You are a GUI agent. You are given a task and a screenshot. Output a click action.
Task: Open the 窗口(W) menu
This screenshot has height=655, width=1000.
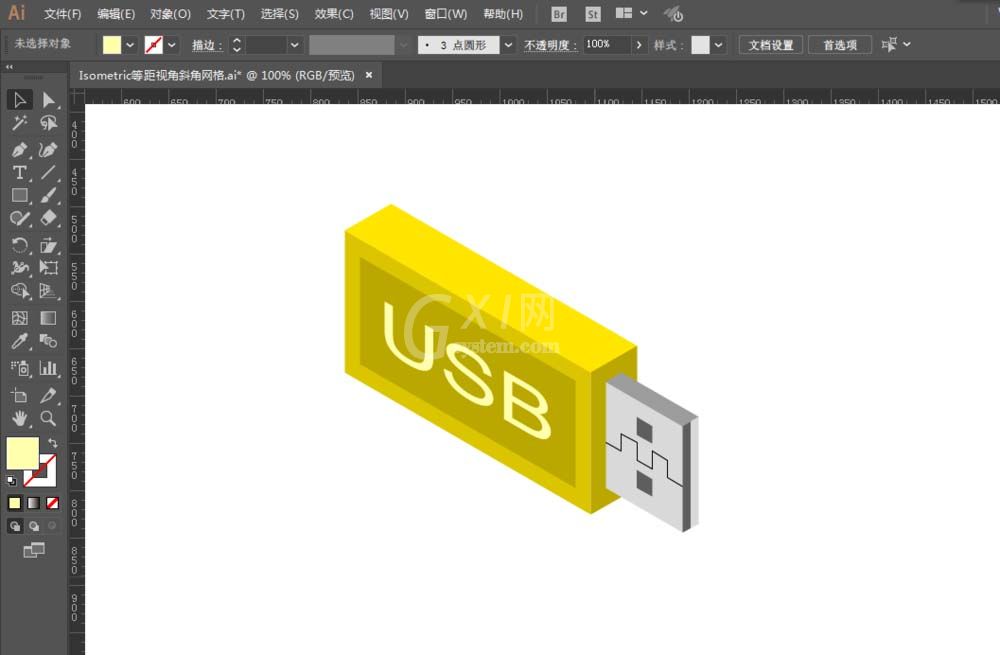click(446, 14)
